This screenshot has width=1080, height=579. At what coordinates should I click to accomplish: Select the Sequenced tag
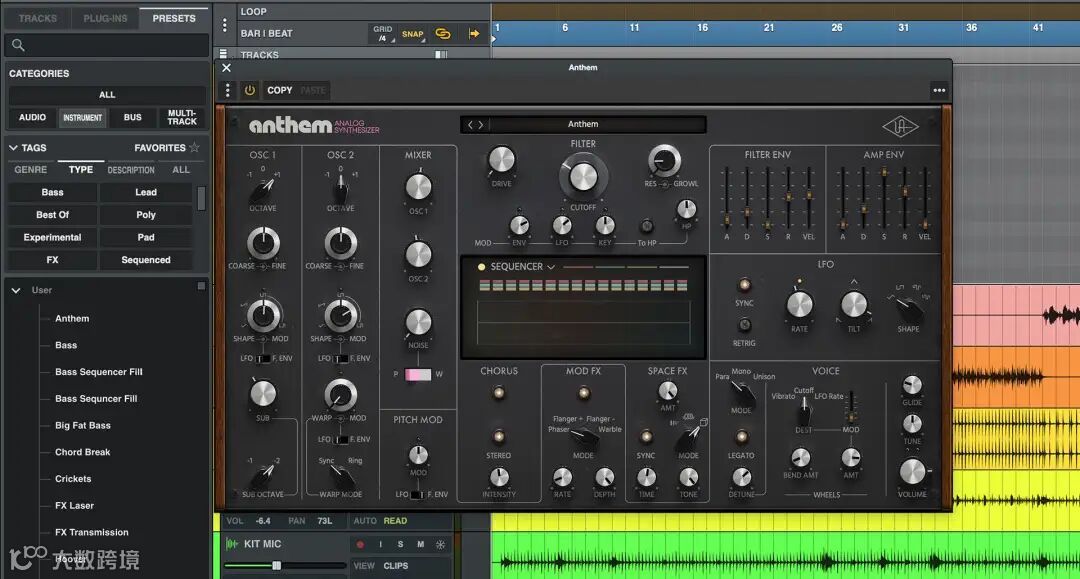(x=146, y=260)
